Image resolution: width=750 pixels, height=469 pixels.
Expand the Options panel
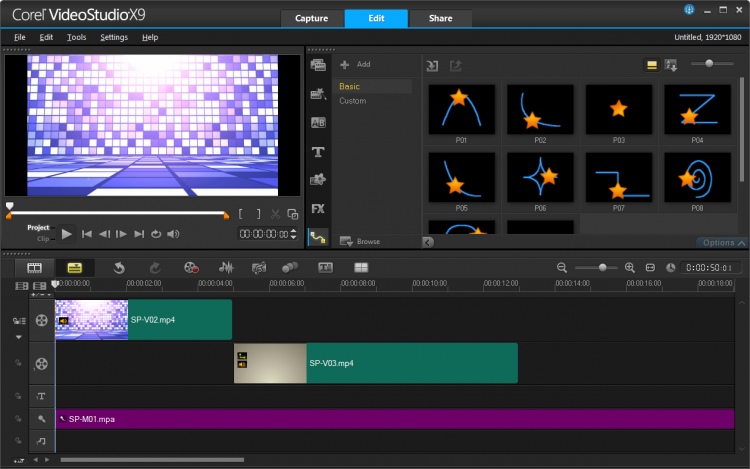pyautogui.click(x=723, y=242)
